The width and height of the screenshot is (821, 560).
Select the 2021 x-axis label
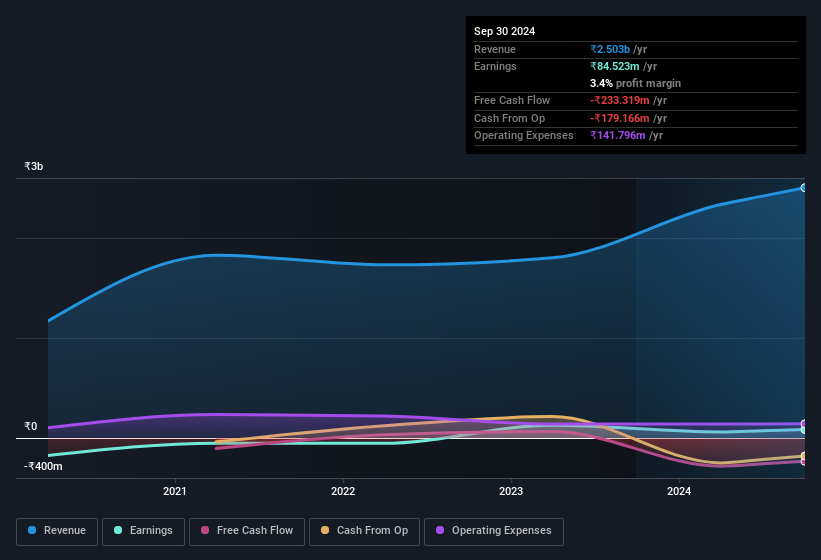[x=175, y=491]
